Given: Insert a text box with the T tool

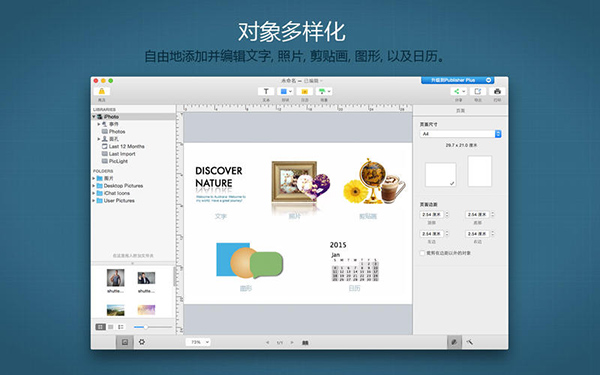Looking at the screenshot, I should 266,91.
